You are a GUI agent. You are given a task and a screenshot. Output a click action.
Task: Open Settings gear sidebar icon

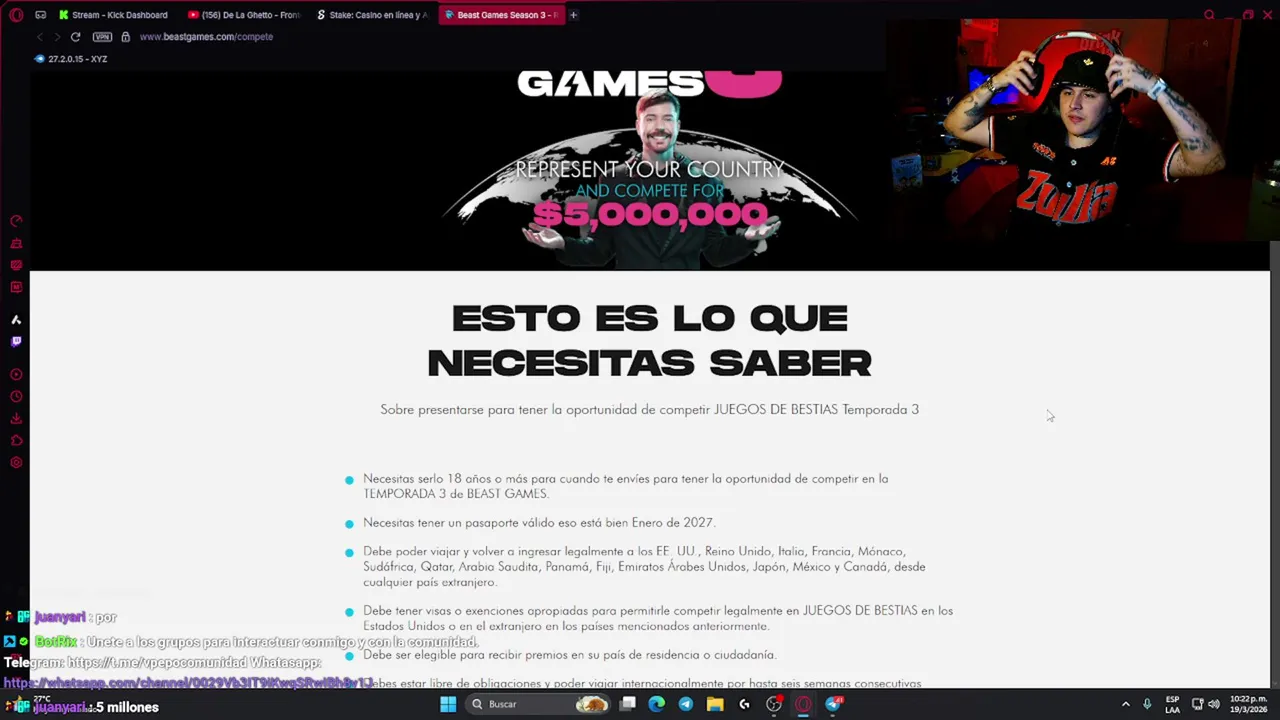16,463
